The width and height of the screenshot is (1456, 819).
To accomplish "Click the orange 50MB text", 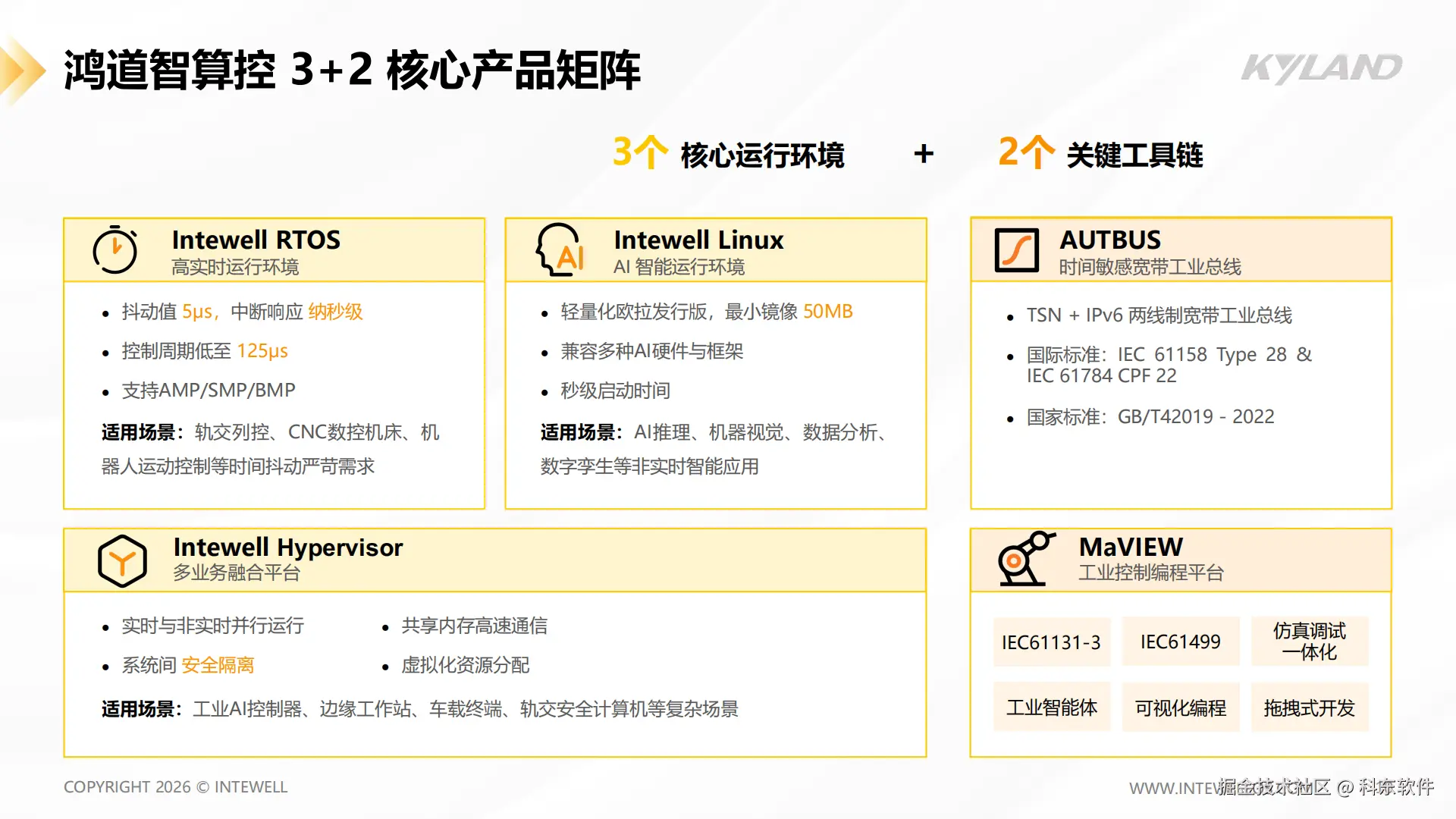I will 828,312.
